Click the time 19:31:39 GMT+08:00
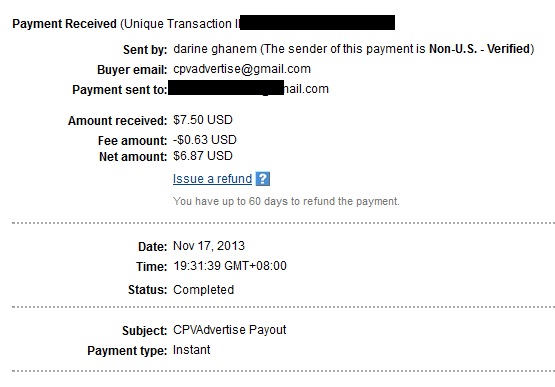 tap(230, 266)
